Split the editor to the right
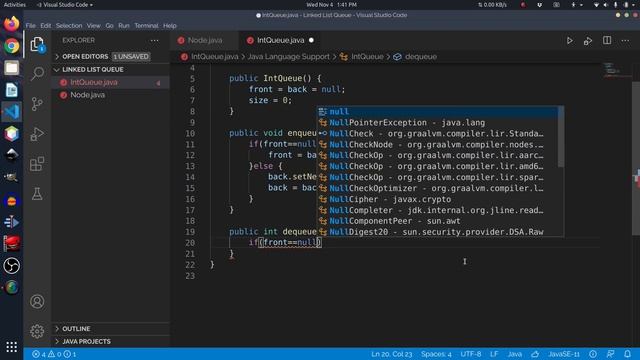The image size is (640, 360). [x=607, y=40]
